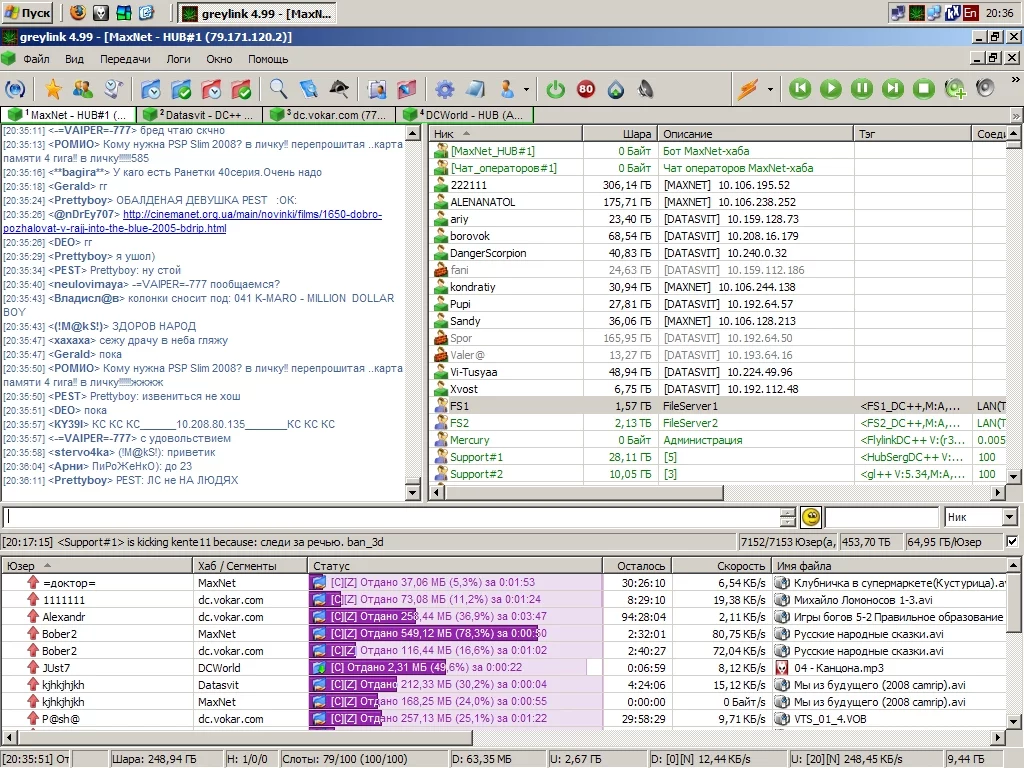1024x768 pixels.
Task: Click the JUst7 upload progress bar
Action: [455, 667]
